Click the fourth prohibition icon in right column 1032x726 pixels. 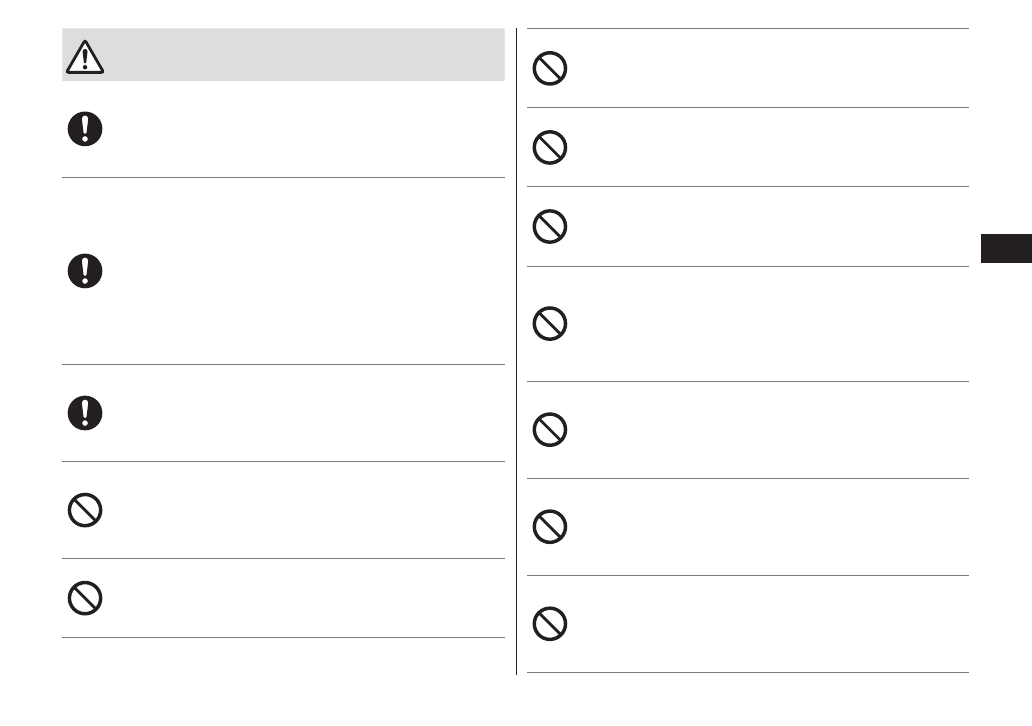click(551, 324)
